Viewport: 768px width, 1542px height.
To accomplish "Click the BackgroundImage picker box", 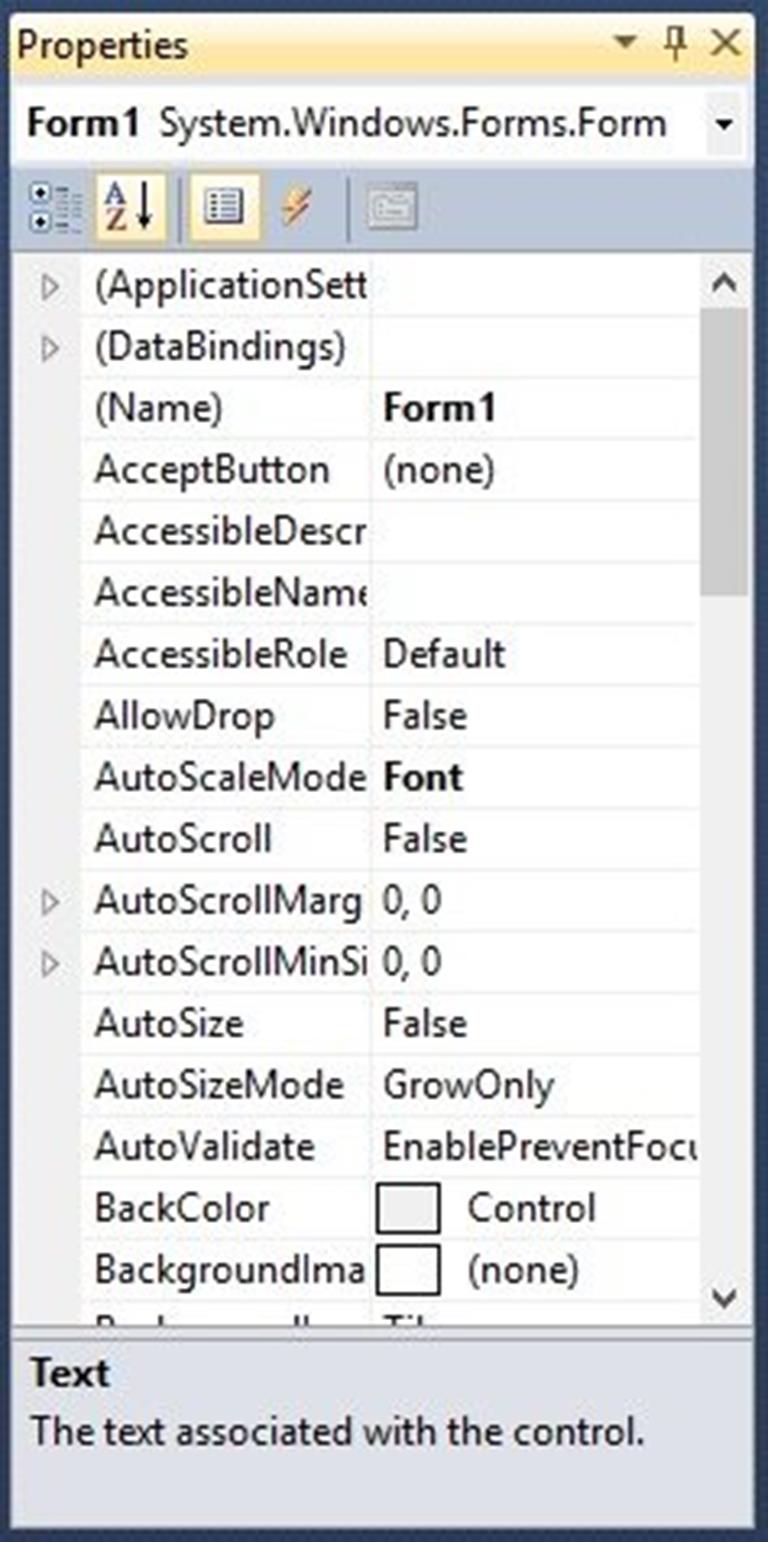I will coord(410,1270).
